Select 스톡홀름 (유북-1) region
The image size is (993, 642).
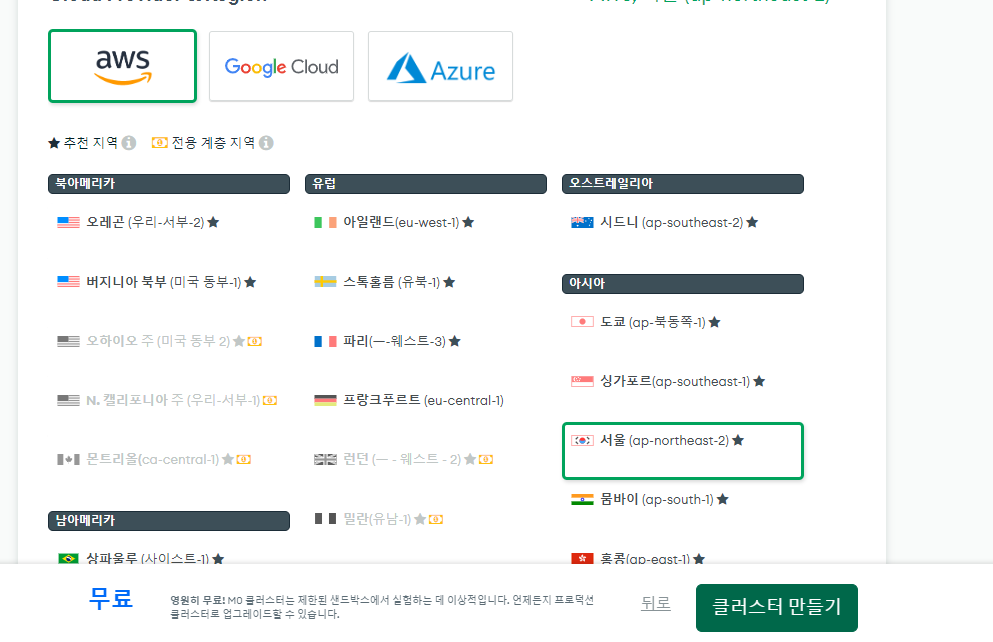[x=384, y=282]
